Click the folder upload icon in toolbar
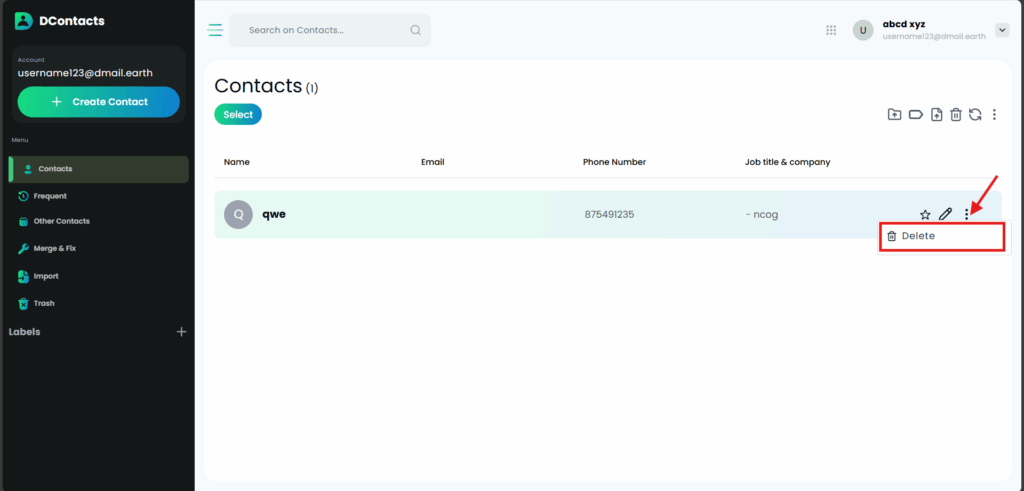Screen dimensions: 1024x491 (894, 115)
